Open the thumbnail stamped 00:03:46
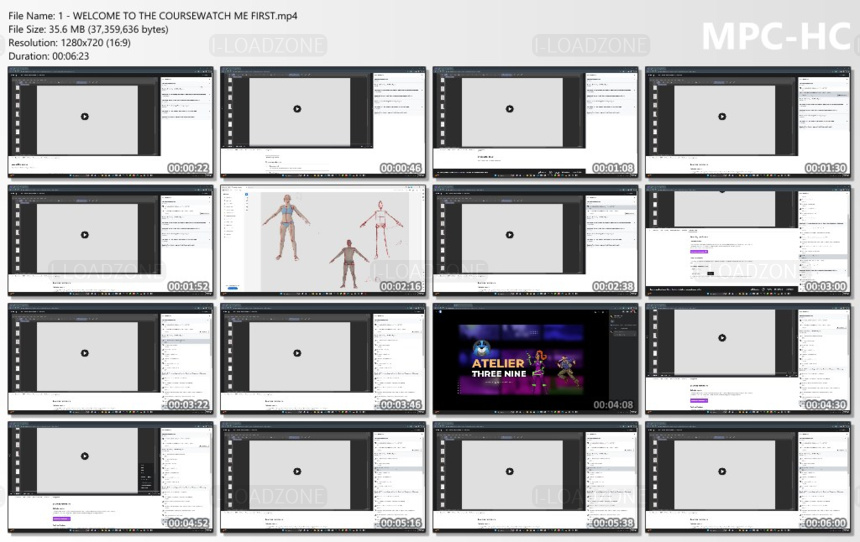 click(x=323, y=359)
